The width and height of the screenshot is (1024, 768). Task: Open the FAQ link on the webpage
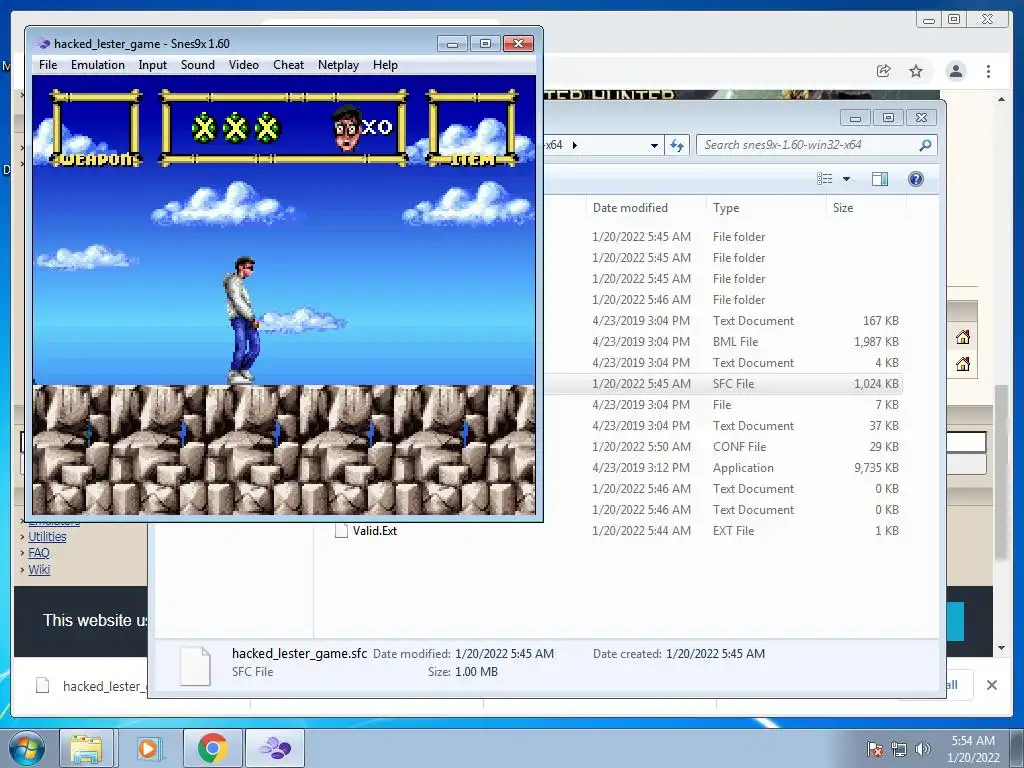point(39,552)
